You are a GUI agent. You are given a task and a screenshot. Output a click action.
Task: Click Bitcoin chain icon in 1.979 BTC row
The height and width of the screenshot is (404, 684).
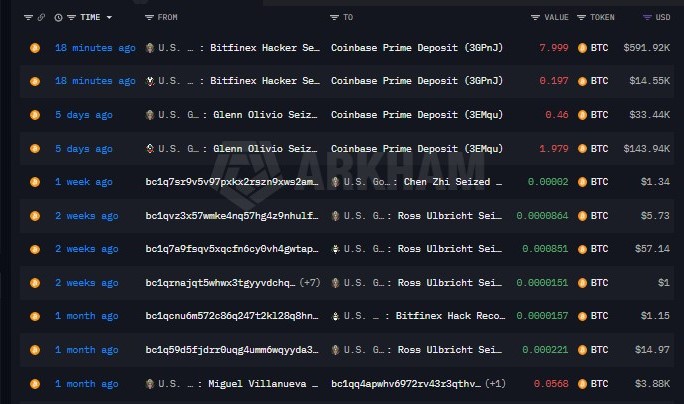(35, 149)
